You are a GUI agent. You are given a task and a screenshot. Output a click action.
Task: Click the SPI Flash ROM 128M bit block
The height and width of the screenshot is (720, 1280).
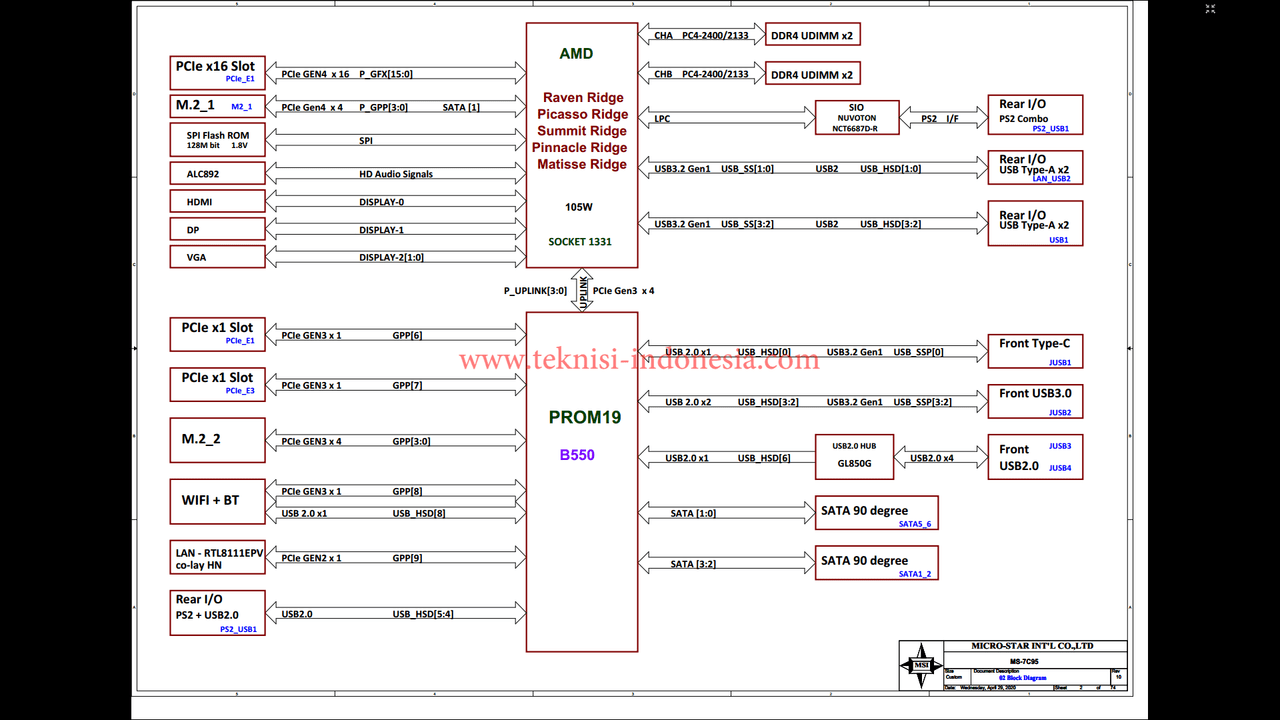pos(217,139)
